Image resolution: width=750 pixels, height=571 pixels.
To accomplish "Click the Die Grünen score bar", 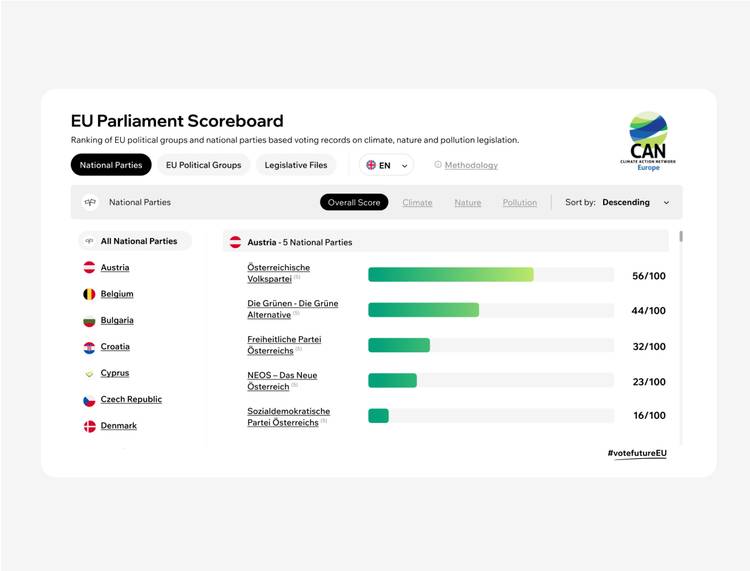I will (x=491, y=310).
